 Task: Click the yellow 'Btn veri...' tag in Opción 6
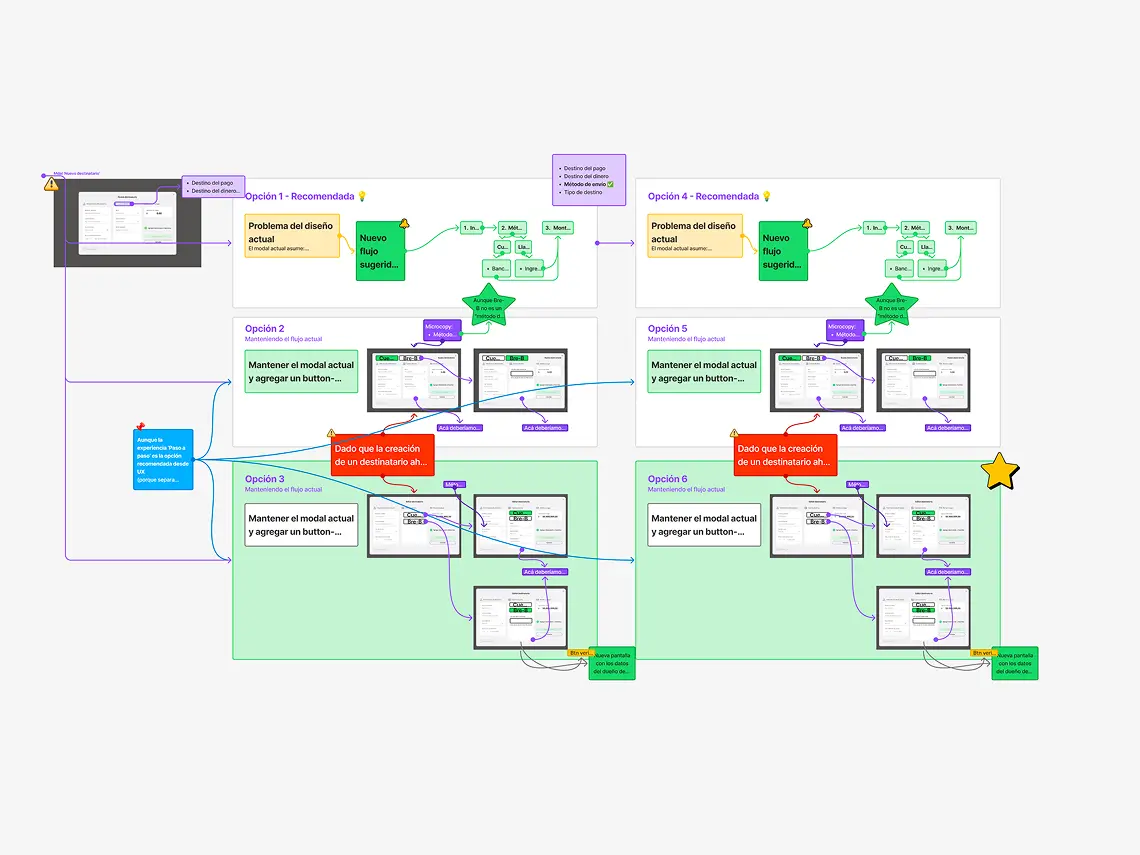pyautogui.click(x=983, y=651)
